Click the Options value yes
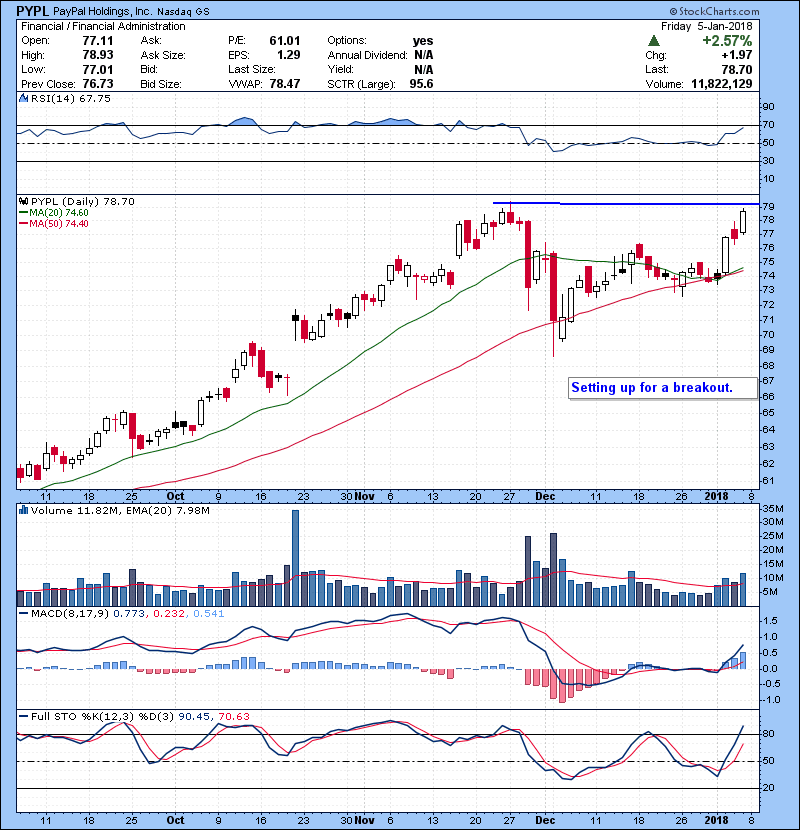Viewport: 800px width, 830px height. pyautogui.click(x=423, y=41)
